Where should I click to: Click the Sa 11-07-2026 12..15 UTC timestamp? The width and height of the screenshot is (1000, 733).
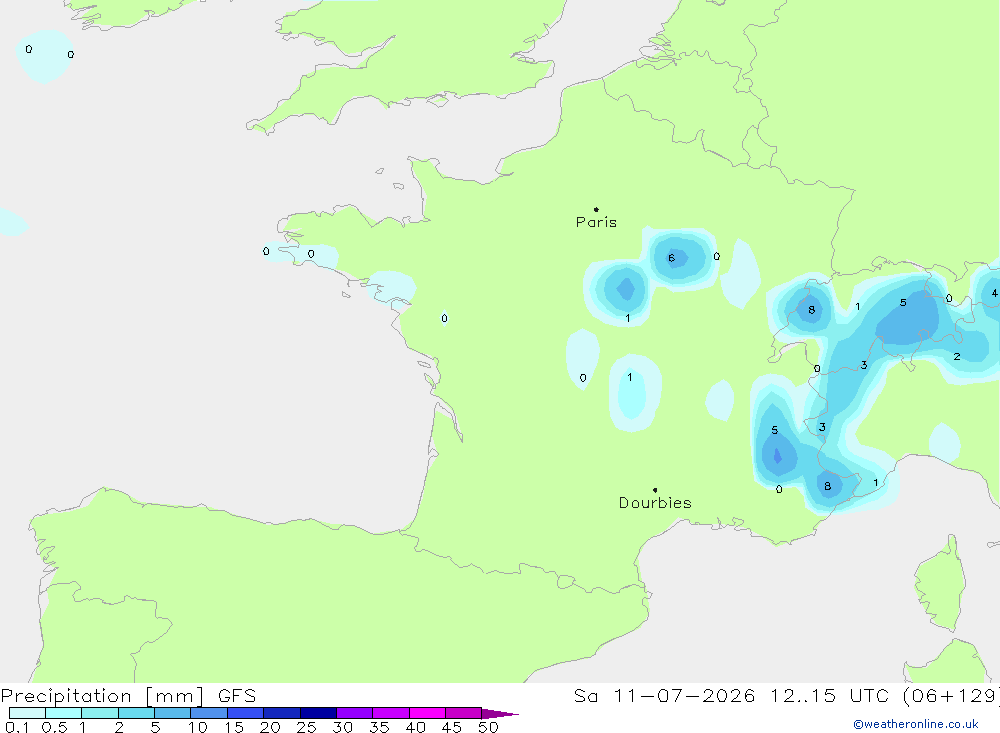(786, 695)
